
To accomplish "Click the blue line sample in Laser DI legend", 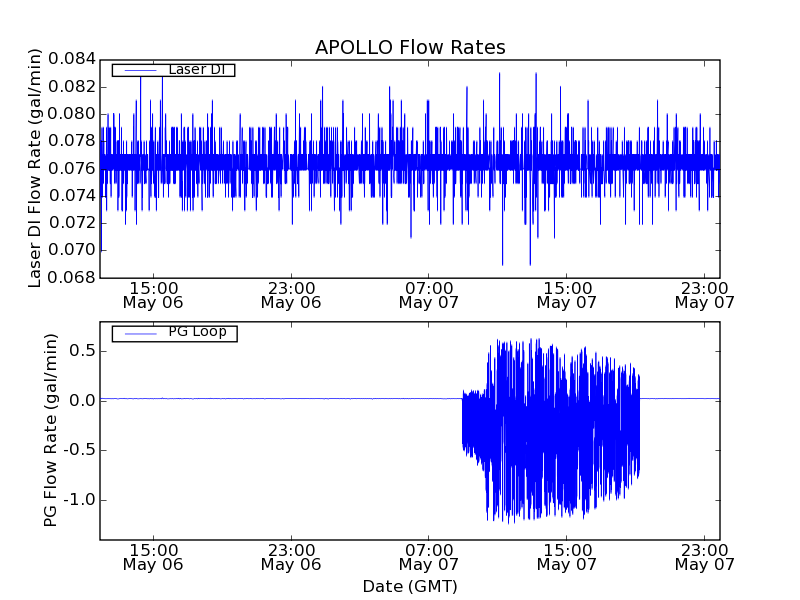I will click(x=140, y=69).
